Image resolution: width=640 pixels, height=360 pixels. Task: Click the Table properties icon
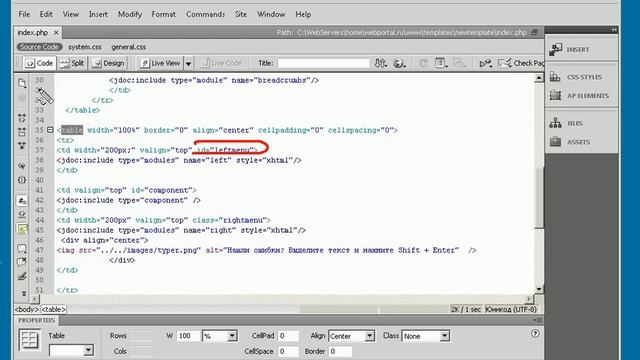point(29,340)
